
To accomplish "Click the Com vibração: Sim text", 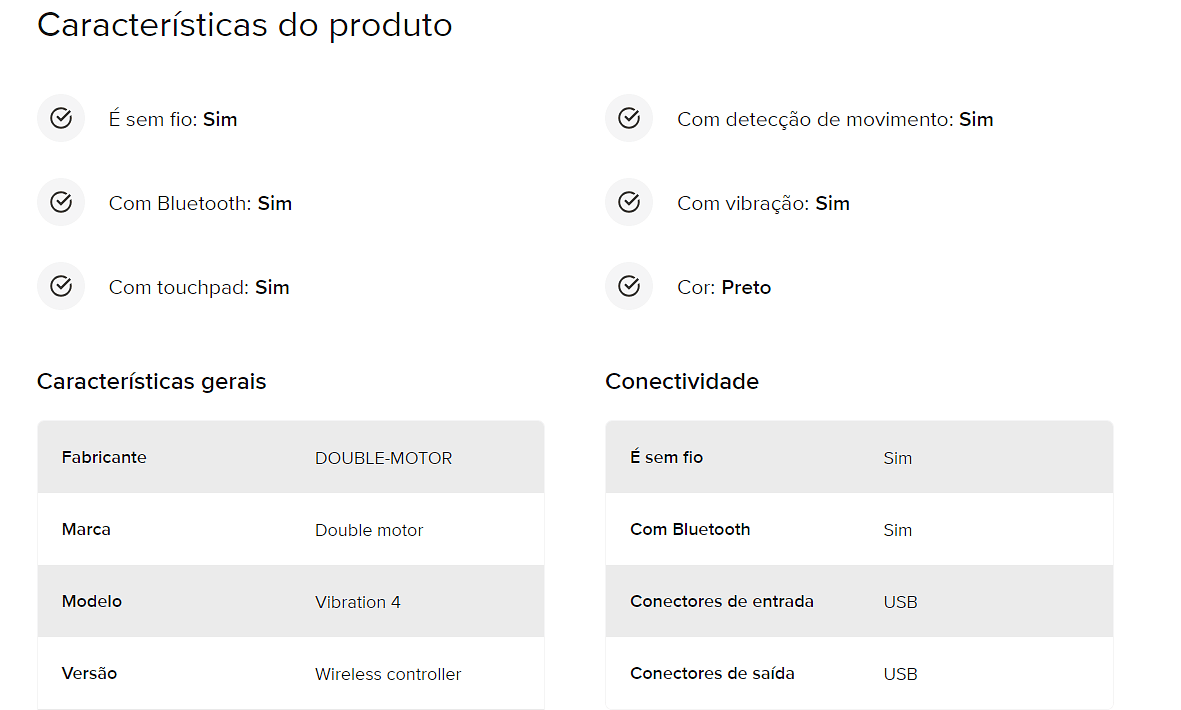I will tap(763, 203).
